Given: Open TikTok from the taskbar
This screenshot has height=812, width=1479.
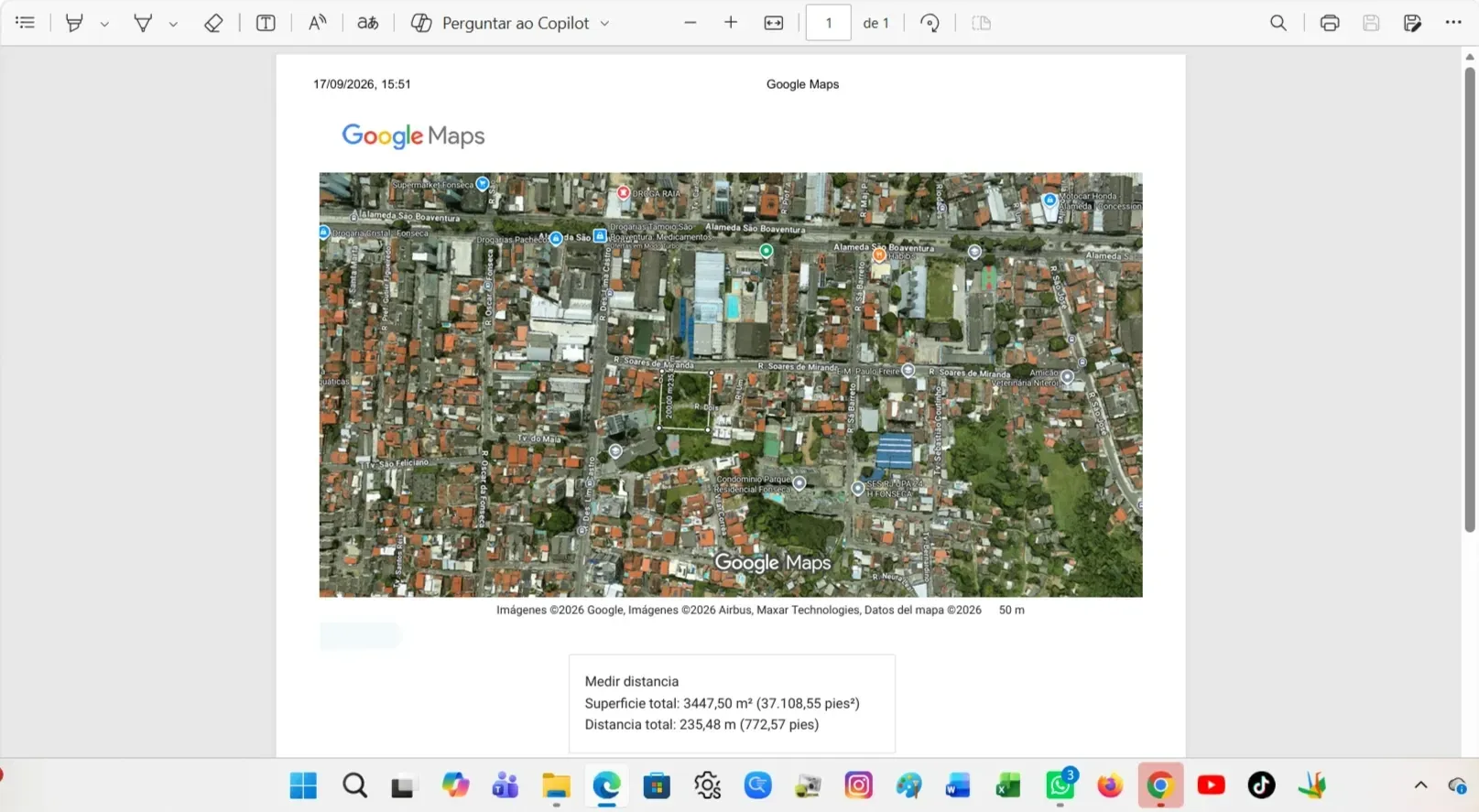Looking at the screenshot, I should [x=1261, y=785].
